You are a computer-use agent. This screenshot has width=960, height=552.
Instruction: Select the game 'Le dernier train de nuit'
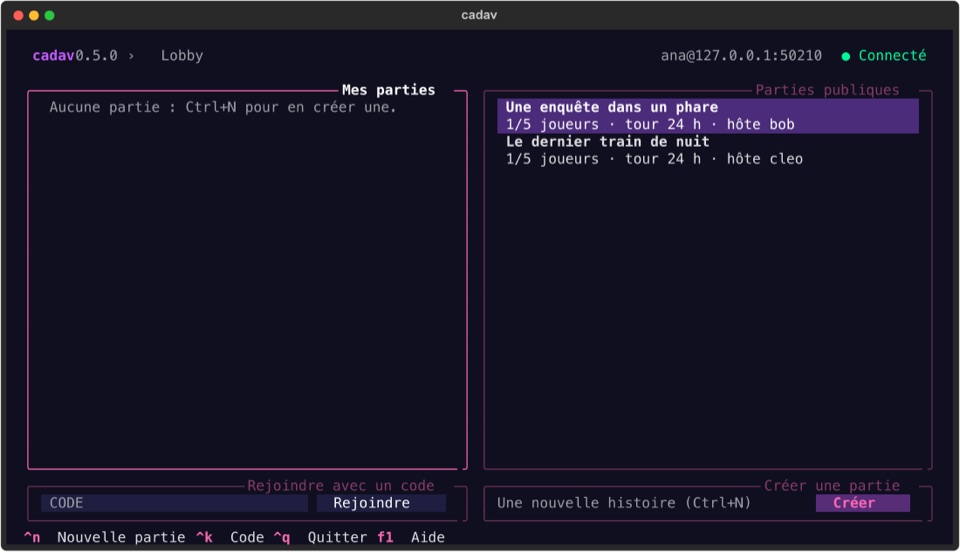[x=708, y=151]
